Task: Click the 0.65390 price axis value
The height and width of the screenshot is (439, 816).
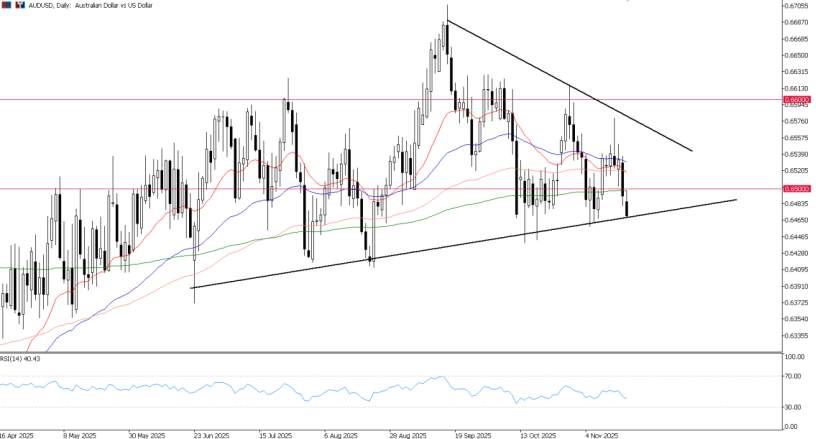Action: (797, 154)
